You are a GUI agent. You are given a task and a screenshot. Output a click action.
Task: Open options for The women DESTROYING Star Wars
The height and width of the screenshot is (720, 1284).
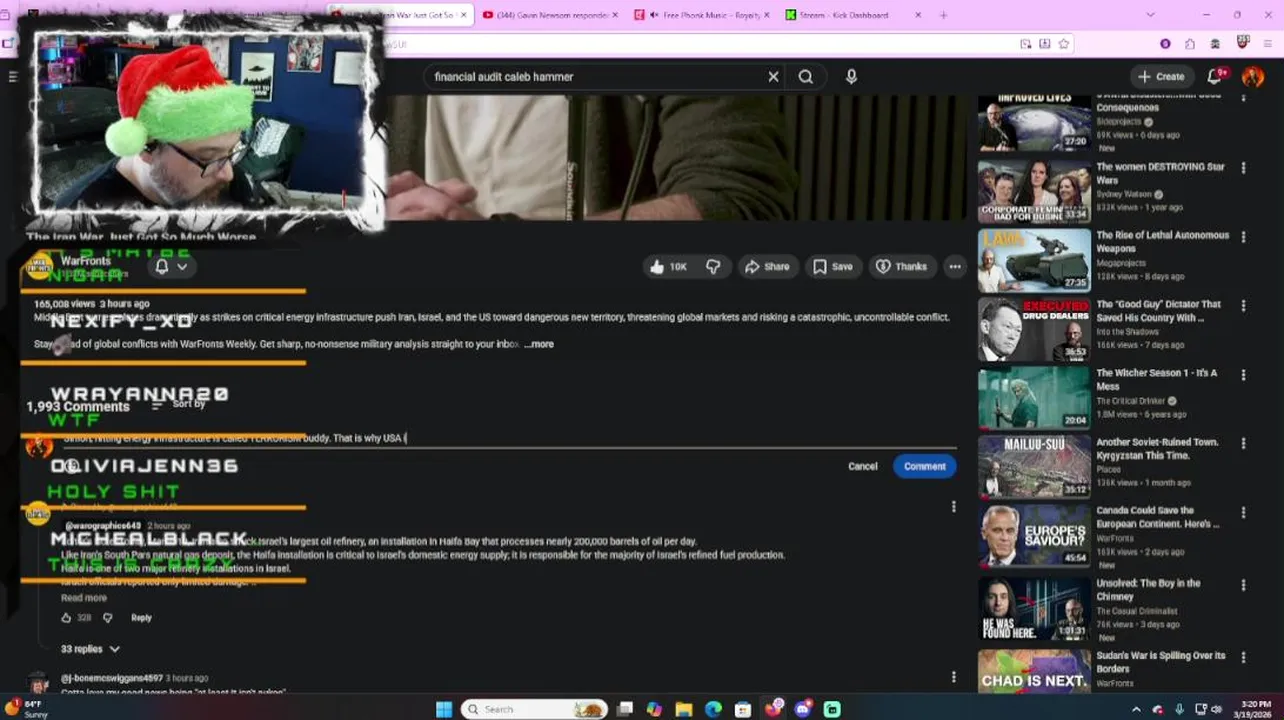[x=1243, y=168]
